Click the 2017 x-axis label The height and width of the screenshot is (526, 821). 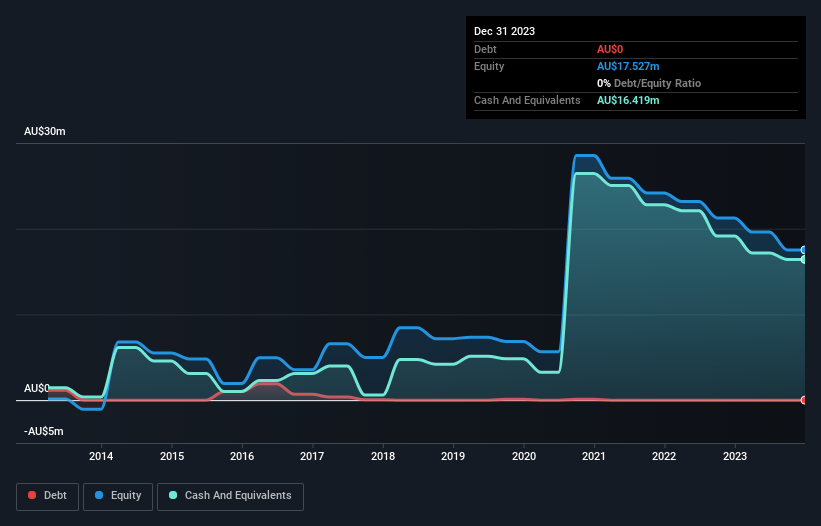[x=312, y=456]
